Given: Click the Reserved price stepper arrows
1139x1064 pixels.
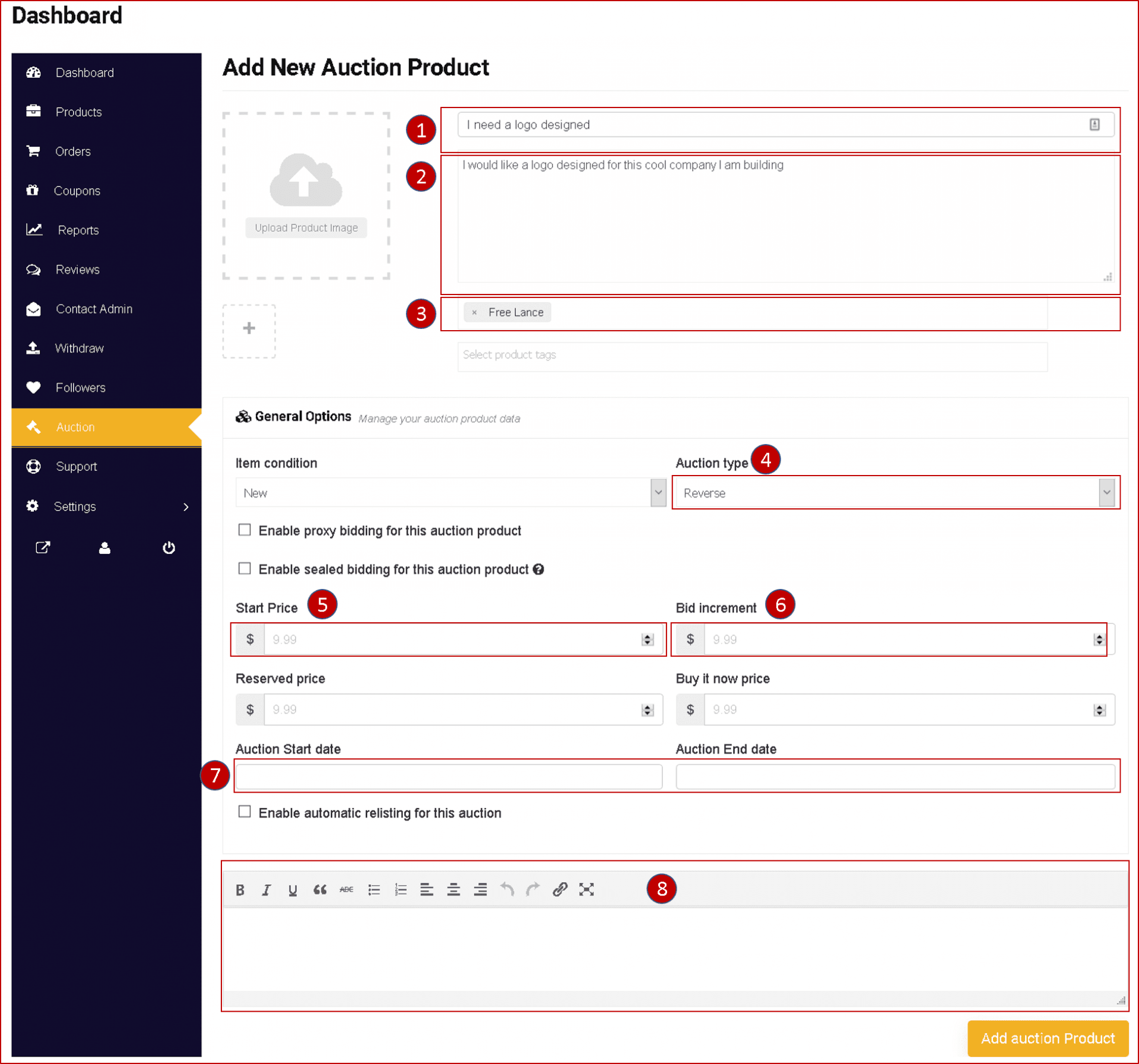Looking at the screenshot, I should point(647,710).
